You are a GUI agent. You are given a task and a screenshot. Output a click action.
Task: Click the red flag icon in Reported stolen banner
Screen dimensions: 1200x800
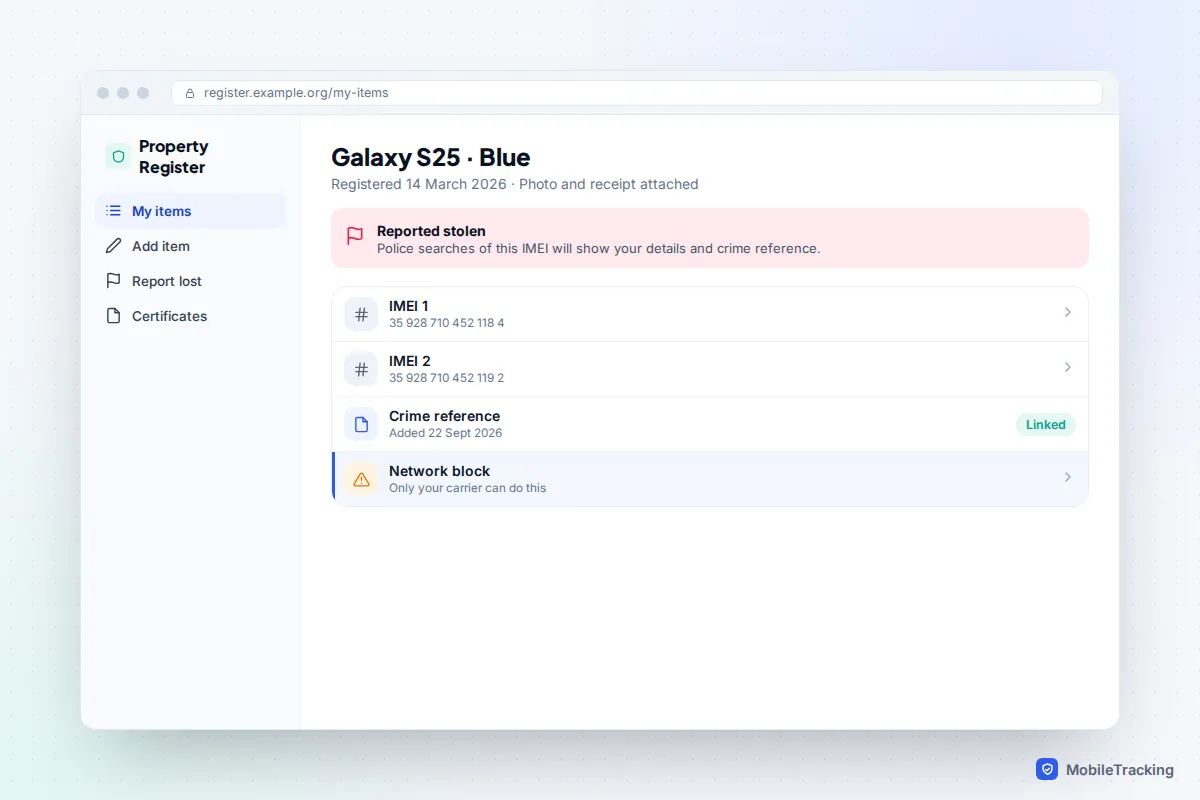click(355, 237)
